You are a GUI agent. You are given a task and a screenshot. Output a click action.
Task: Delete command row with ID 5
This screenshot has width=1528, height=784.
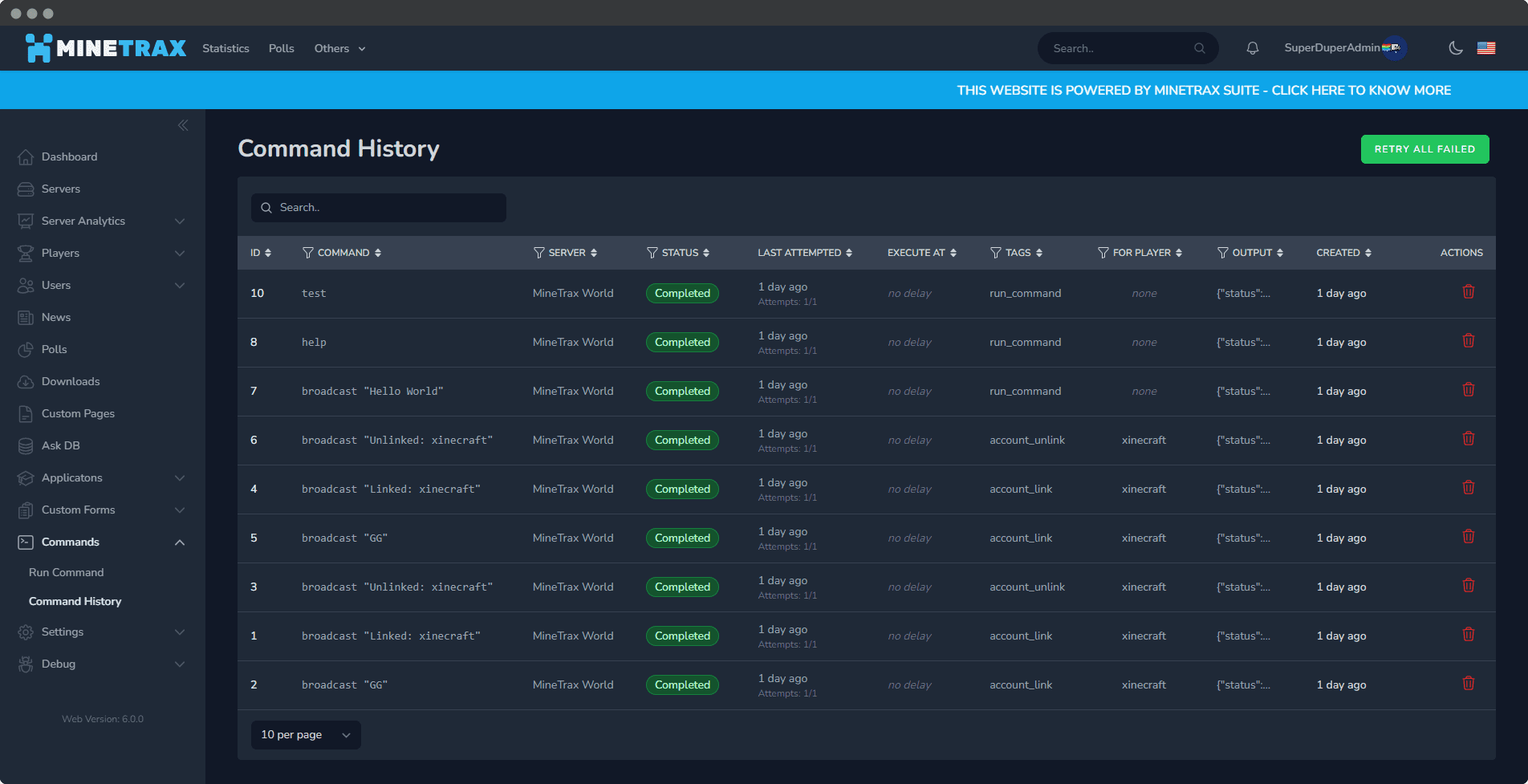(x=1468, y=537)
